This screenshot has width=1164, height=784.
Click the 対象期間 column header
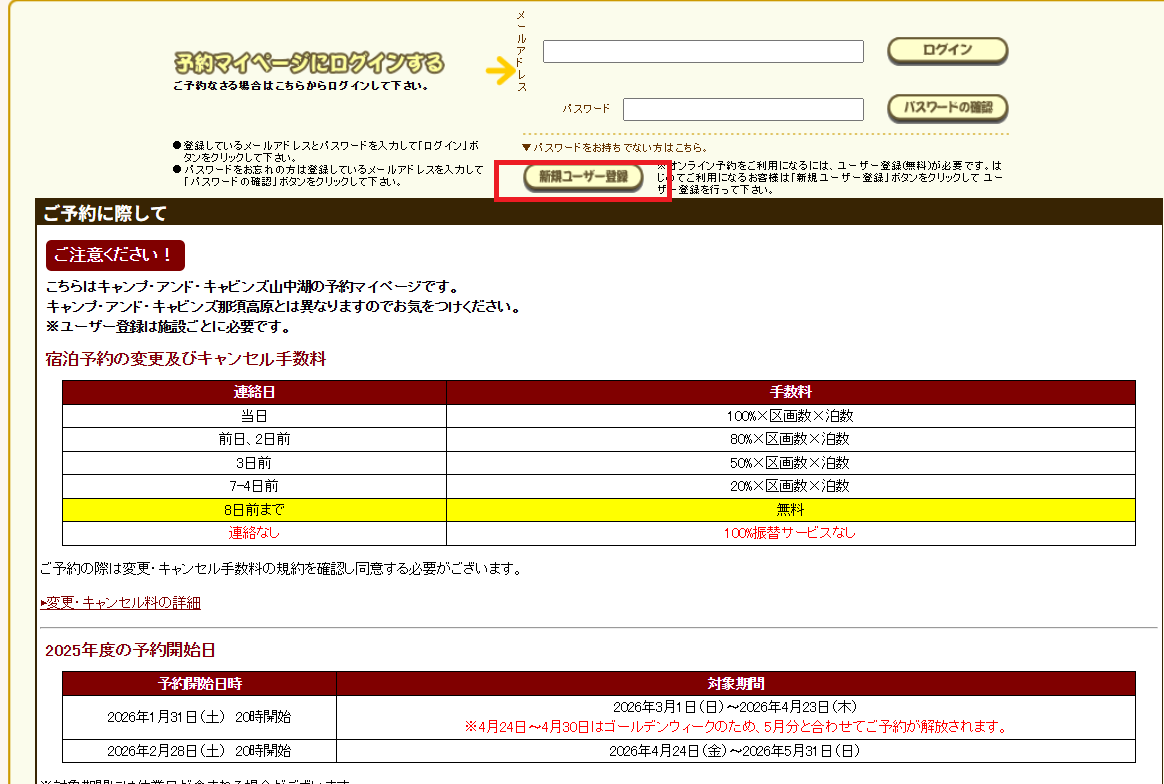735,684
